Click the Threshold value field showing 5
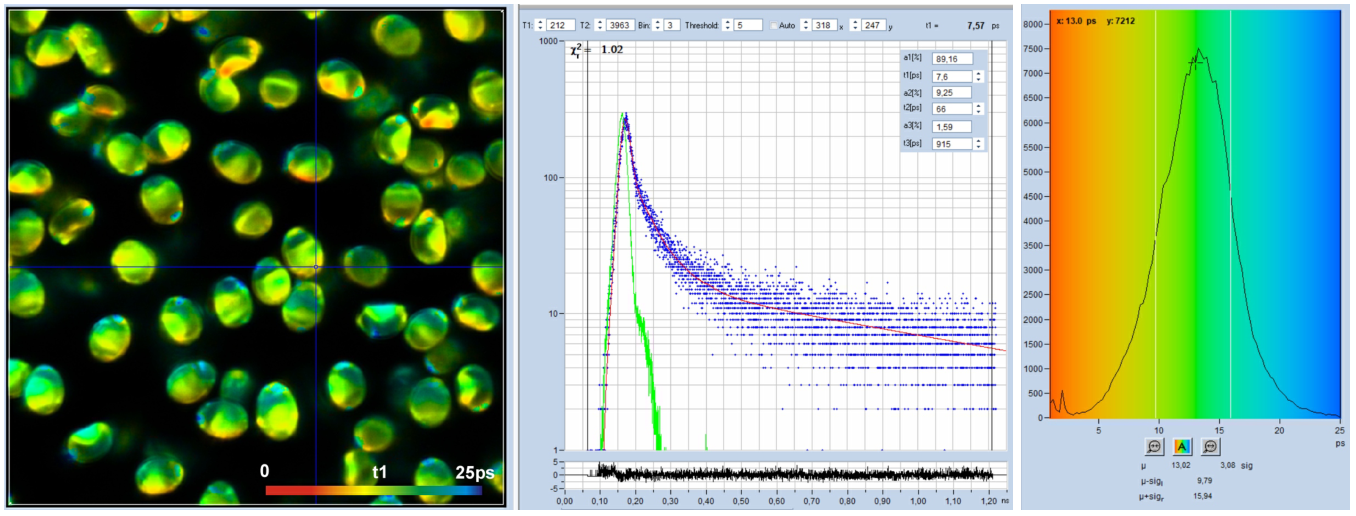1356x516 pixels. tap(747, 25)
